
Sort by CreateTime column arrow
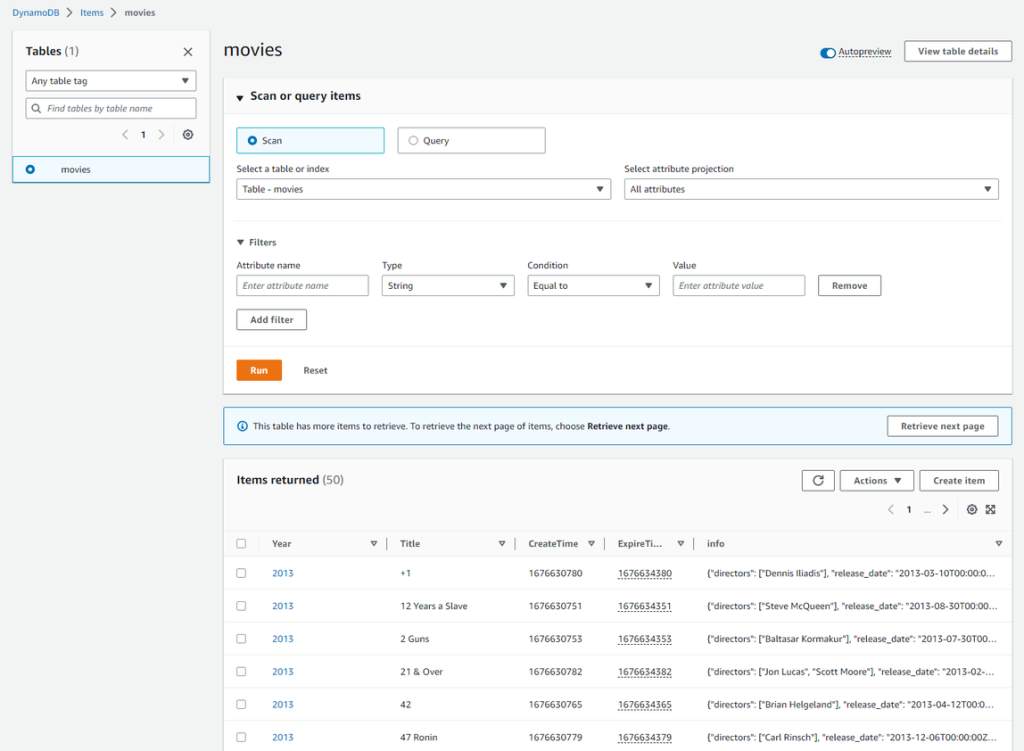591,543
